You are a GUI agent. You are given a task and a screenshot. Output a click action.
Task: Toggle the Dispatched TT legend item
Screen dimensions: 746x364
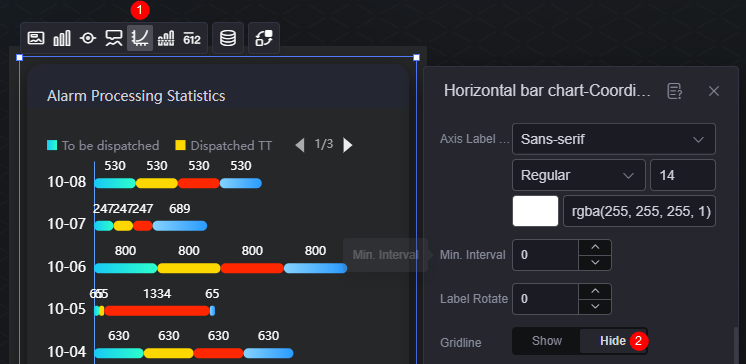tap(224, 146)
